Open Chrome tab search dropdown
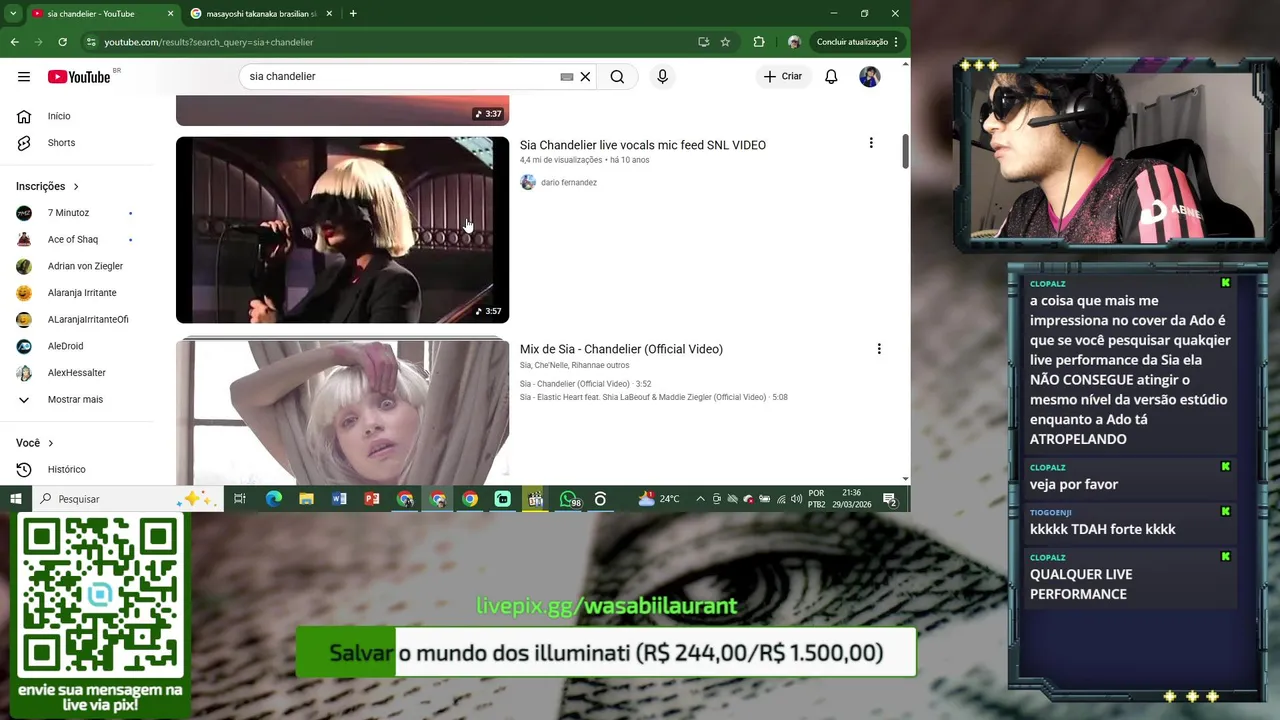Viewport: 1280px width, 720px height. click(13, 14)
